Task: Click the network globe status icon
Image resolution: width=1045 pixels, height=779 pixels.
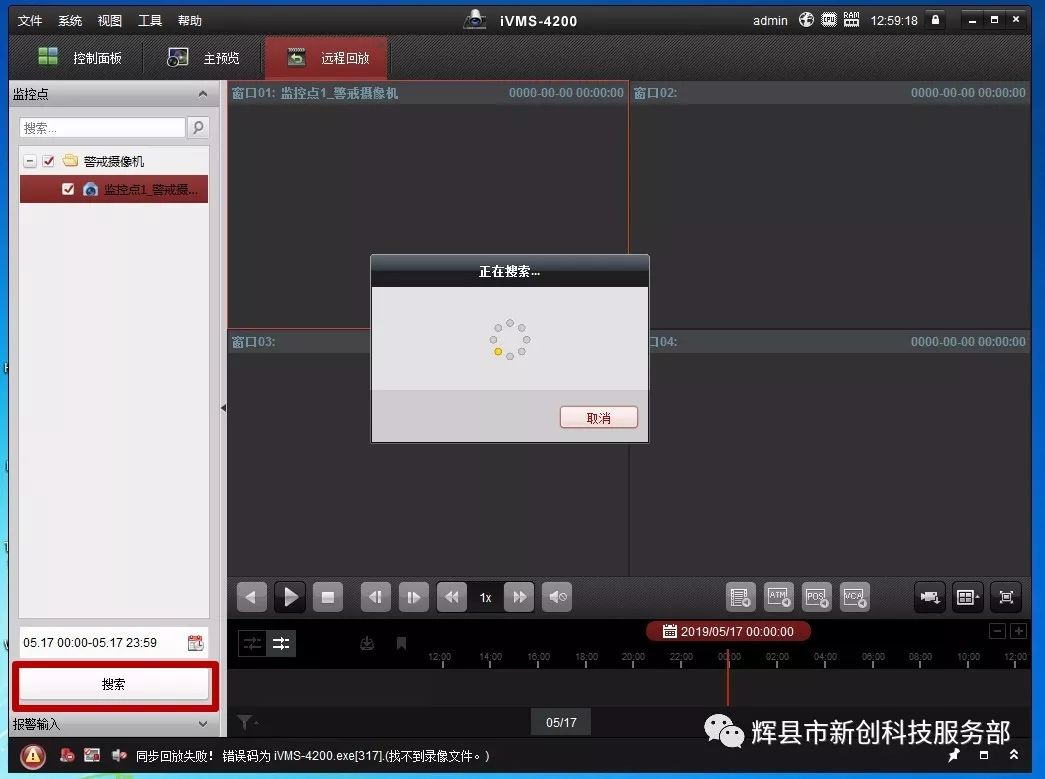Action: [x=806, y=20]
